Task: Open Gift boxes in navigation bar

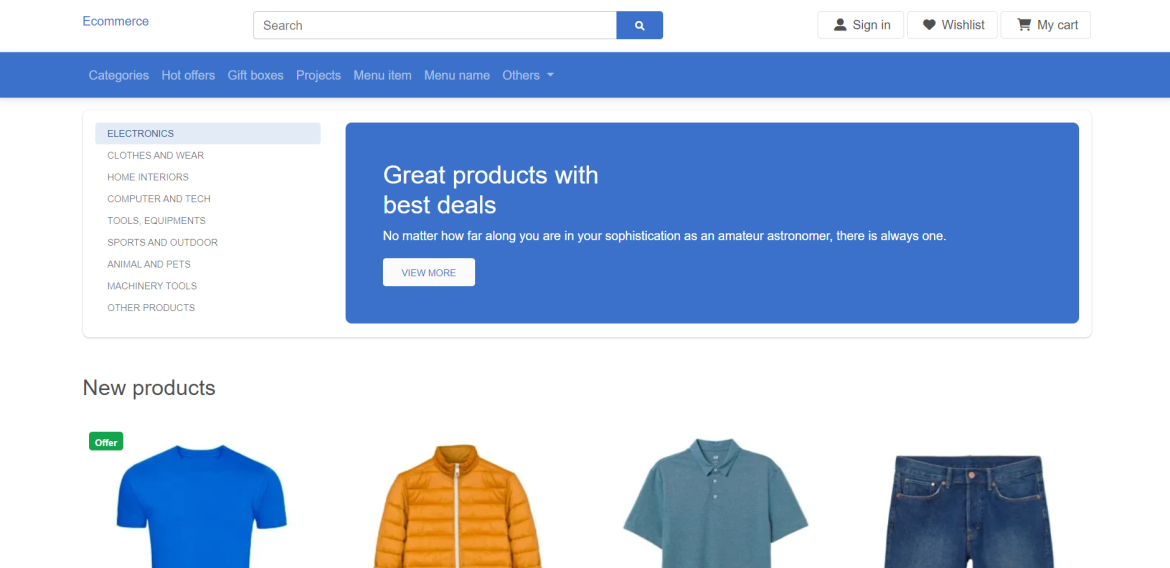Action: click(x=255, y=75)
